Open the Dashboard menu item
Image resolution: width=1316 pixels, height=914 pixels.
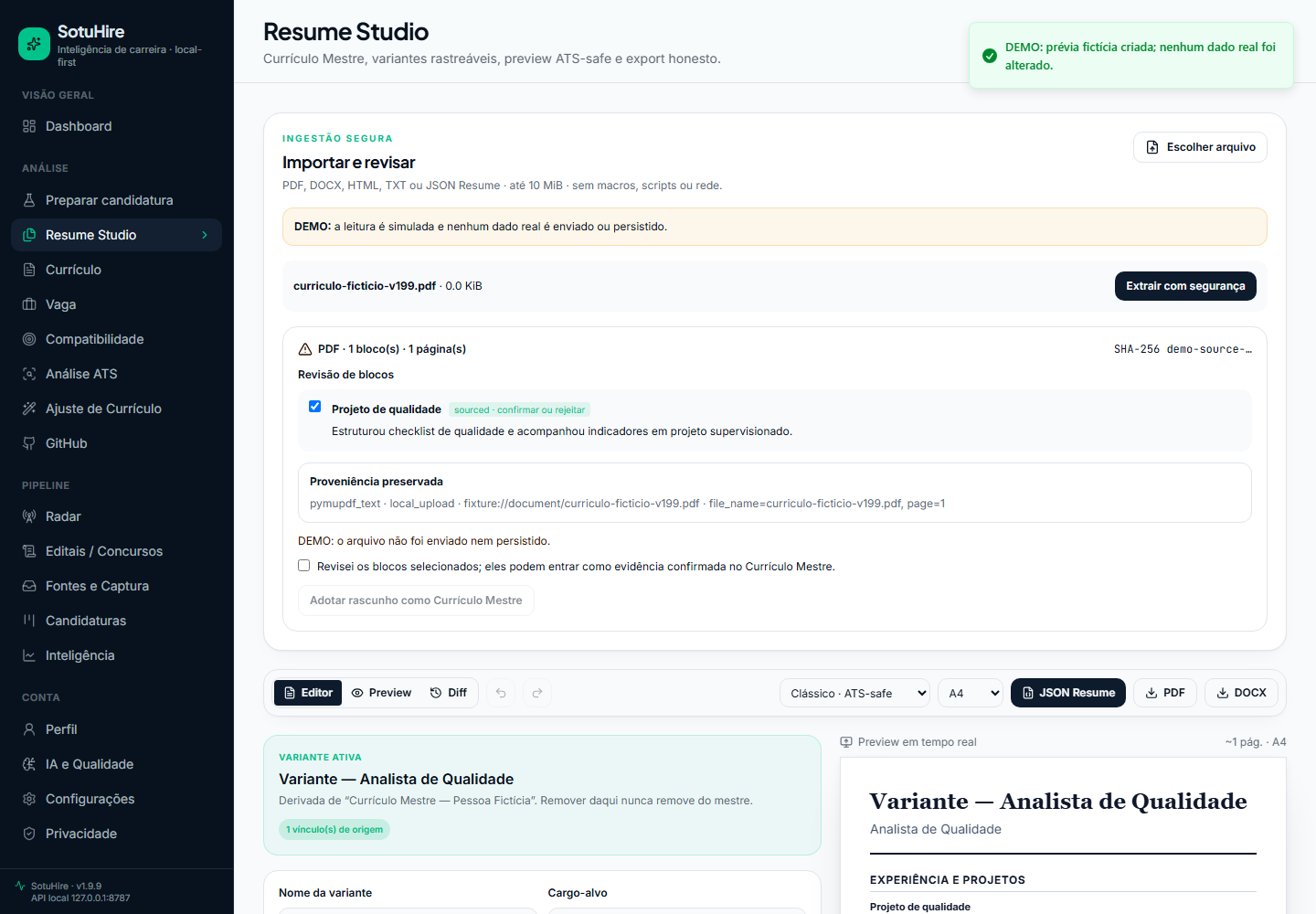pos(116,126)
